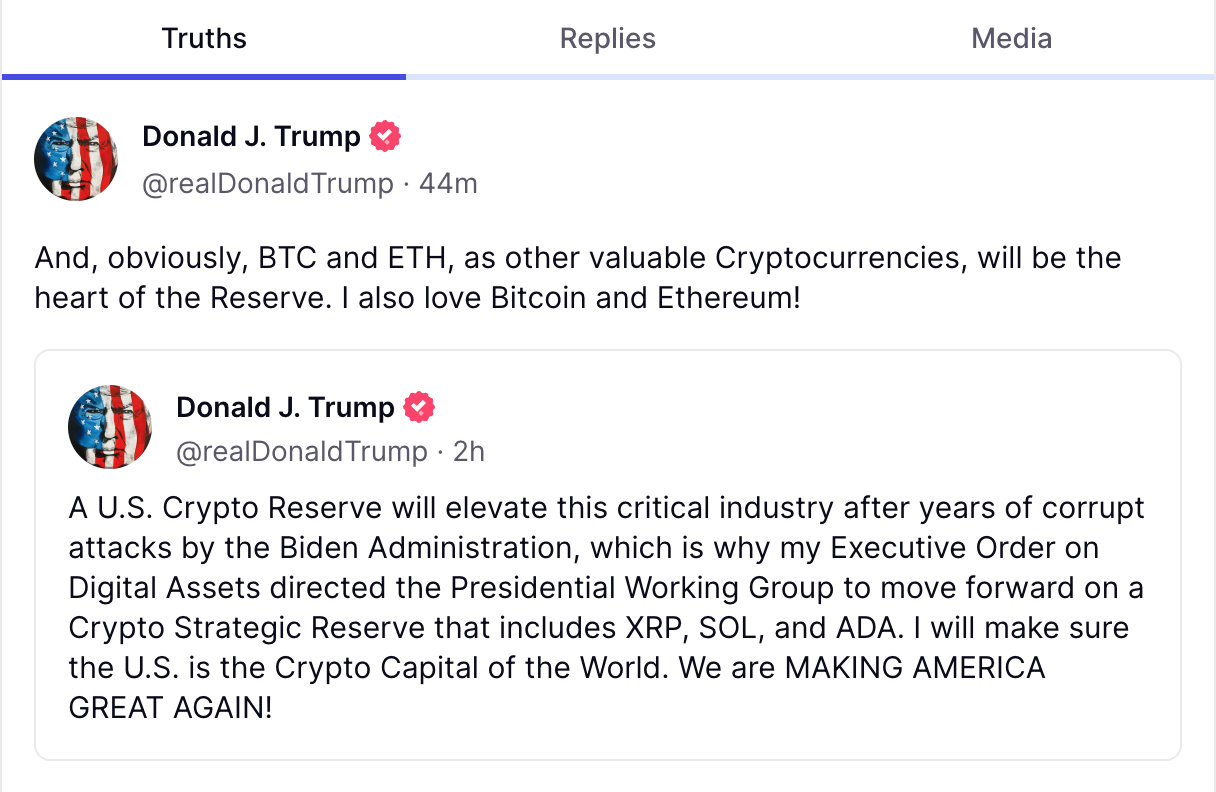Open the quoted U.S. Crypto Reserve post card
Viewport: 1216px width, 792px height.
(608, 555)
